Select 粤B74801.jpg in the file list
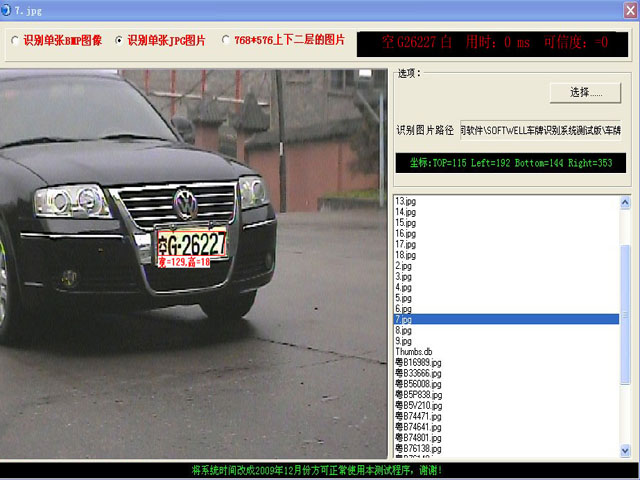Image resolution: width=640 pixels, height=480 pixels. [418, 438]
